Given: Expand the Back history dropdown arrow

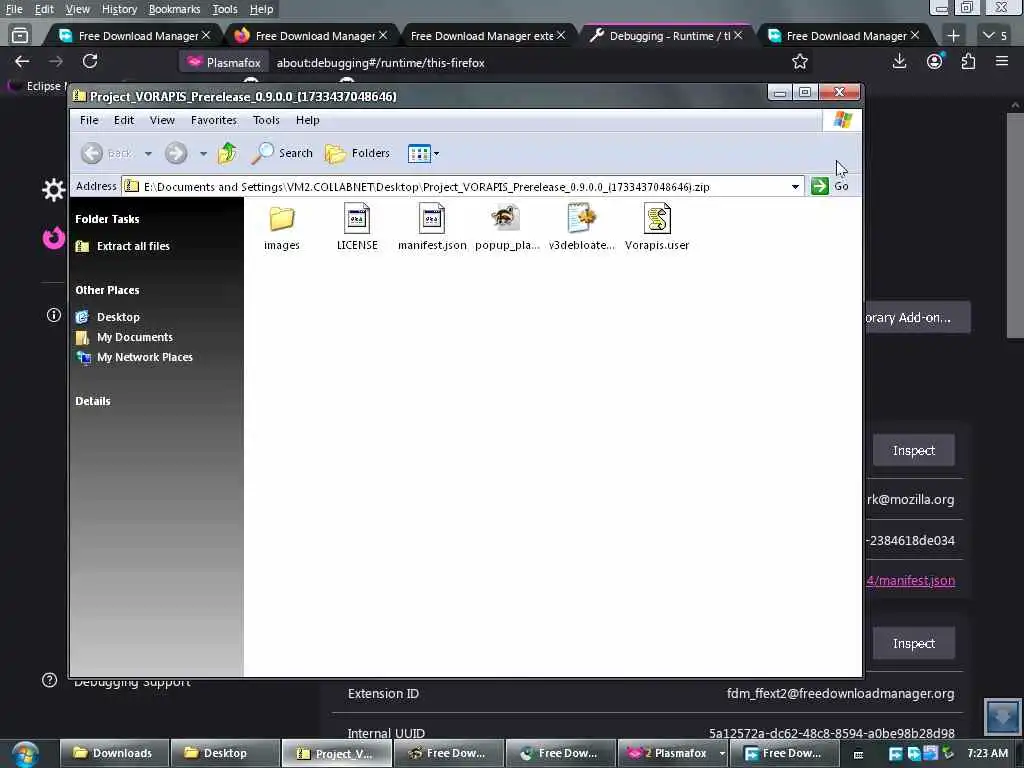Looking at the screenshot, I should (x=148, y=154).
